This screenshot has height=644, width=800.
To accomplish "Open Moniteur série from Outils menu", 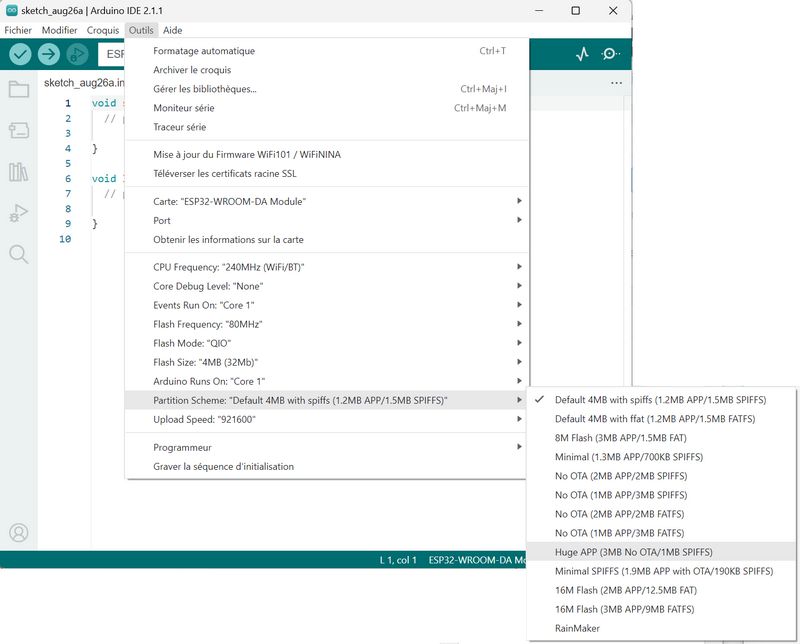I will tap(327, 108).
